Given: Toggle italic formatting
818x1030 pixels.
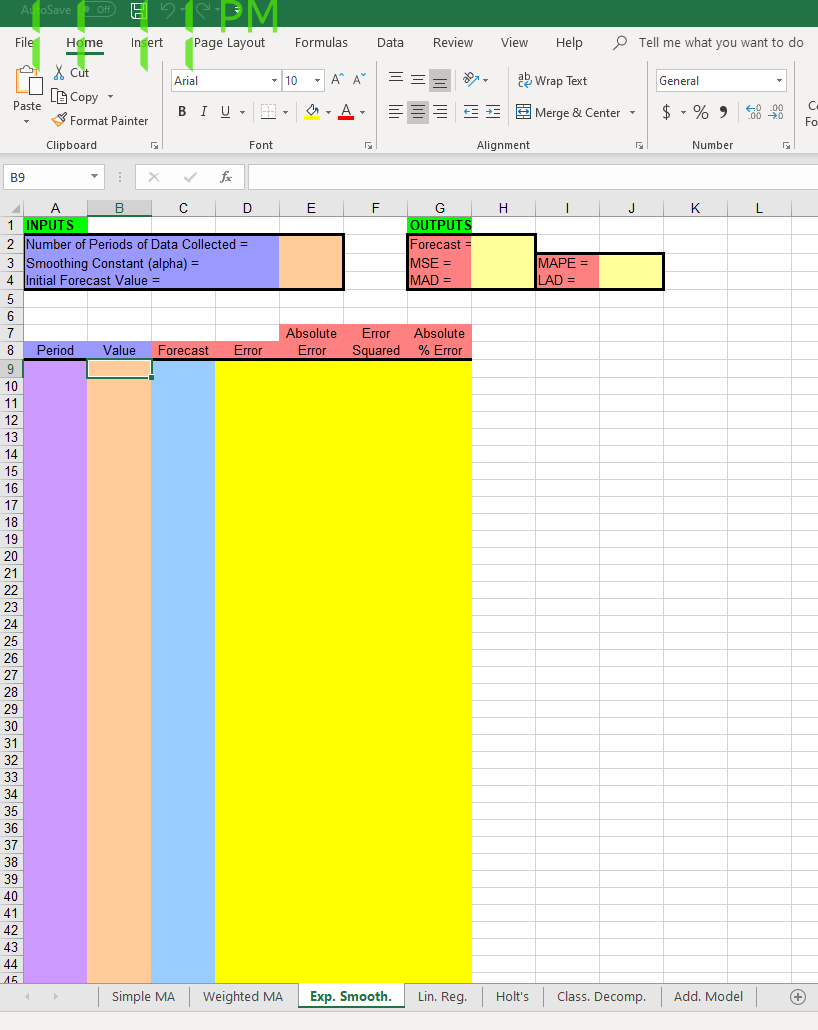Looking at the screenshot, I should click(204, 112).
